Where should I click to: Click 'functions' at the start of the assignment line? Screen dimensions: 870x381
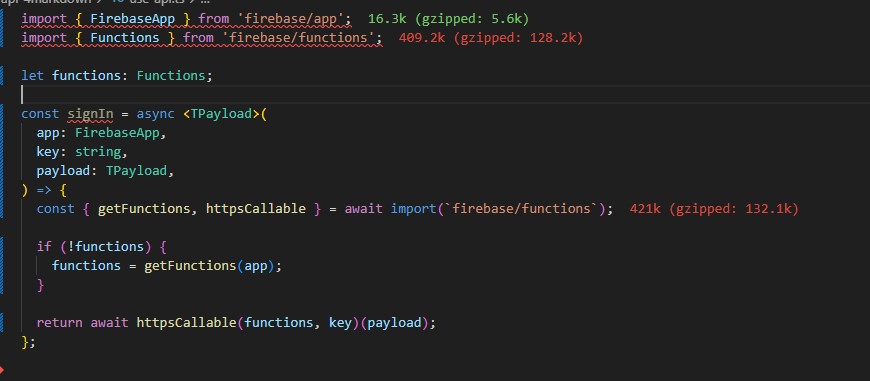pos(86,266)
